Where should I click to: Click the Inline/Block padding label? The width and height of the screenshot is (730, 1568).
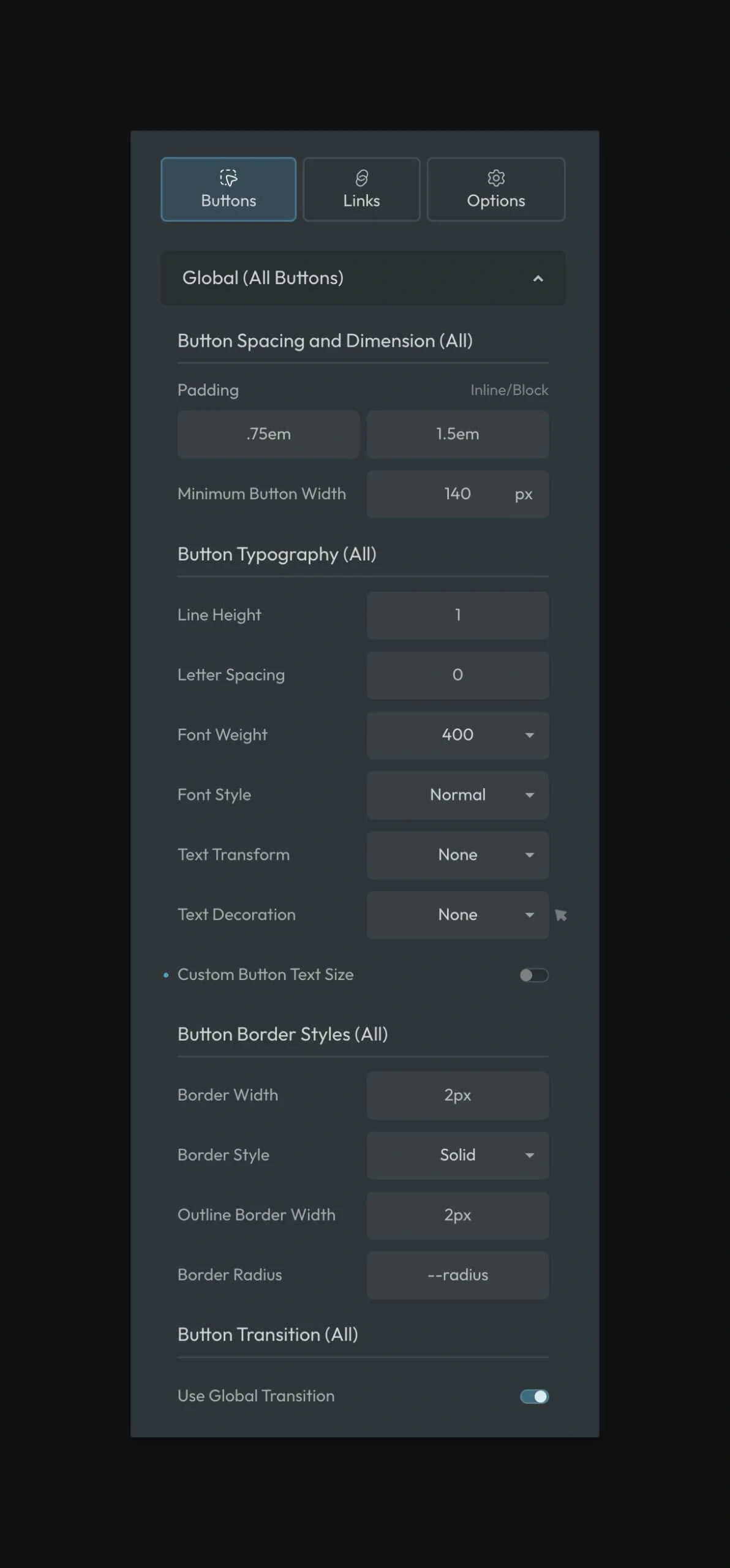click(x=509, y=390)
